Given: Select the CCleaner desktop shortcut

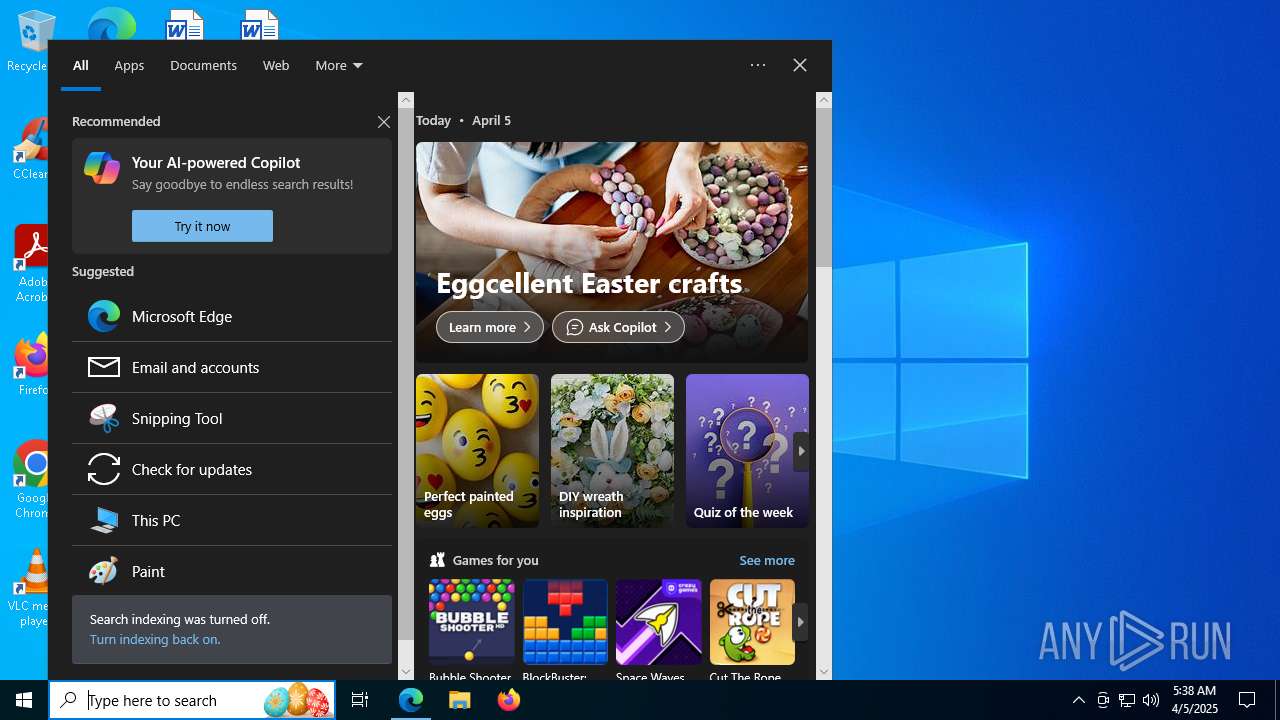Looking at the screenshot, I should coord(30,150).
